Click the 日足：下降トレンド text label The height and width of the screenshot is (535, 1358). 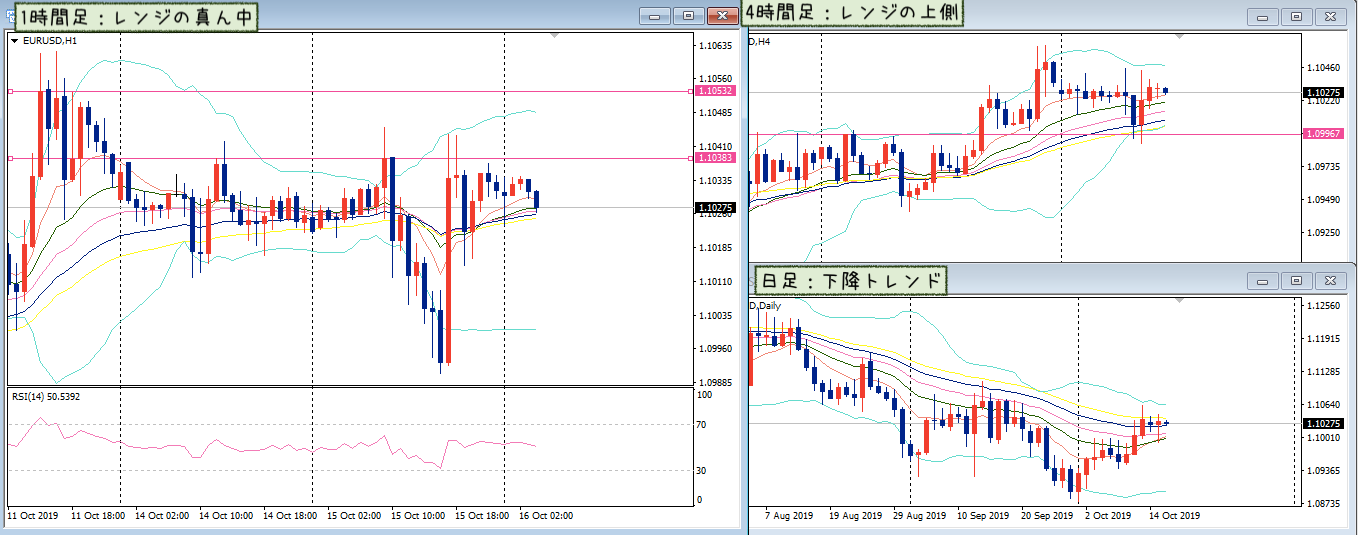point(849,280)
